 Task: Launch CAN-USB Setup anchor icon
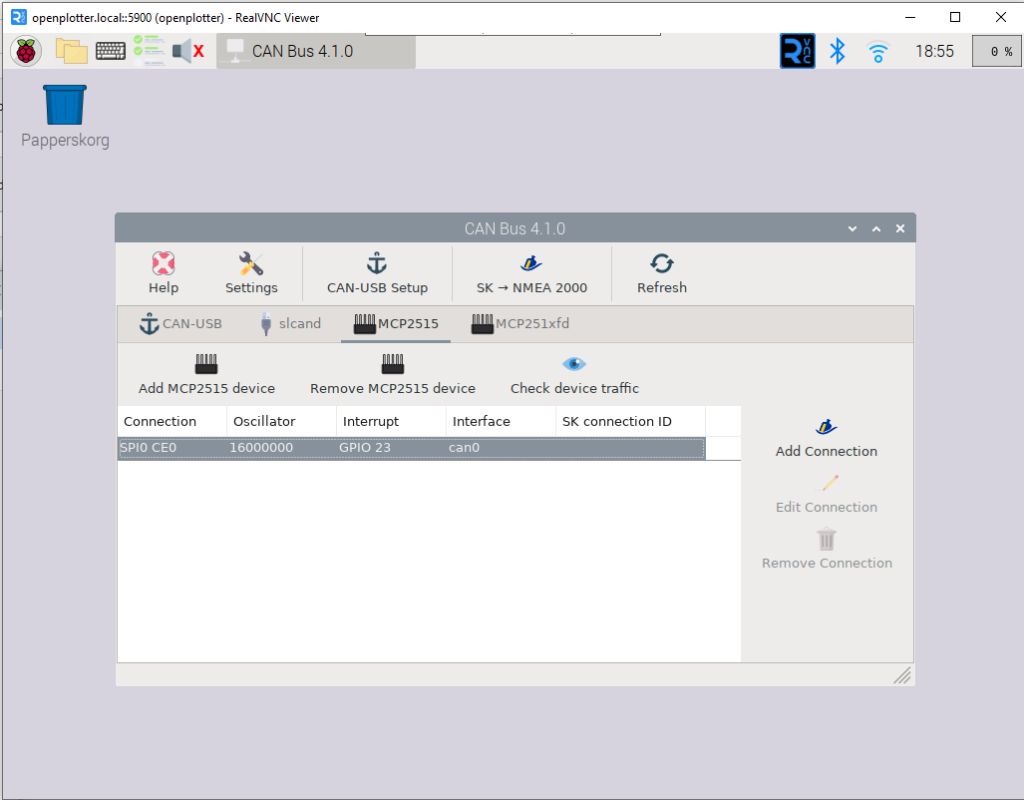coord(377,273)
